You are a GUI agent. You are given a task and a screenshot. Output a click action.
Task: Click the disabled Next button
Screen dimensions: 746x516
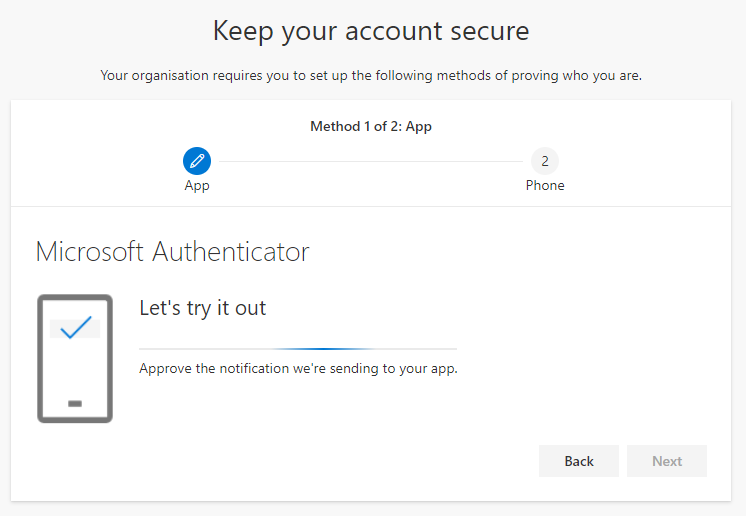667,461
